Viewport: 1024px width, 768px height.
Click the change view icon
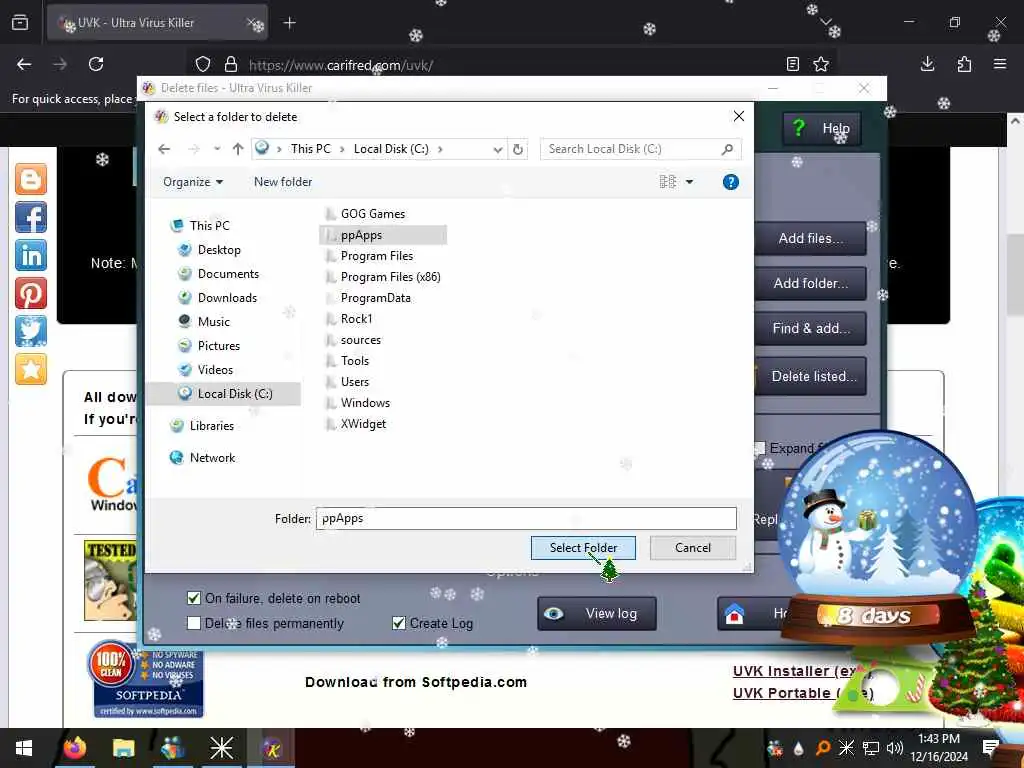coord(667,182)
